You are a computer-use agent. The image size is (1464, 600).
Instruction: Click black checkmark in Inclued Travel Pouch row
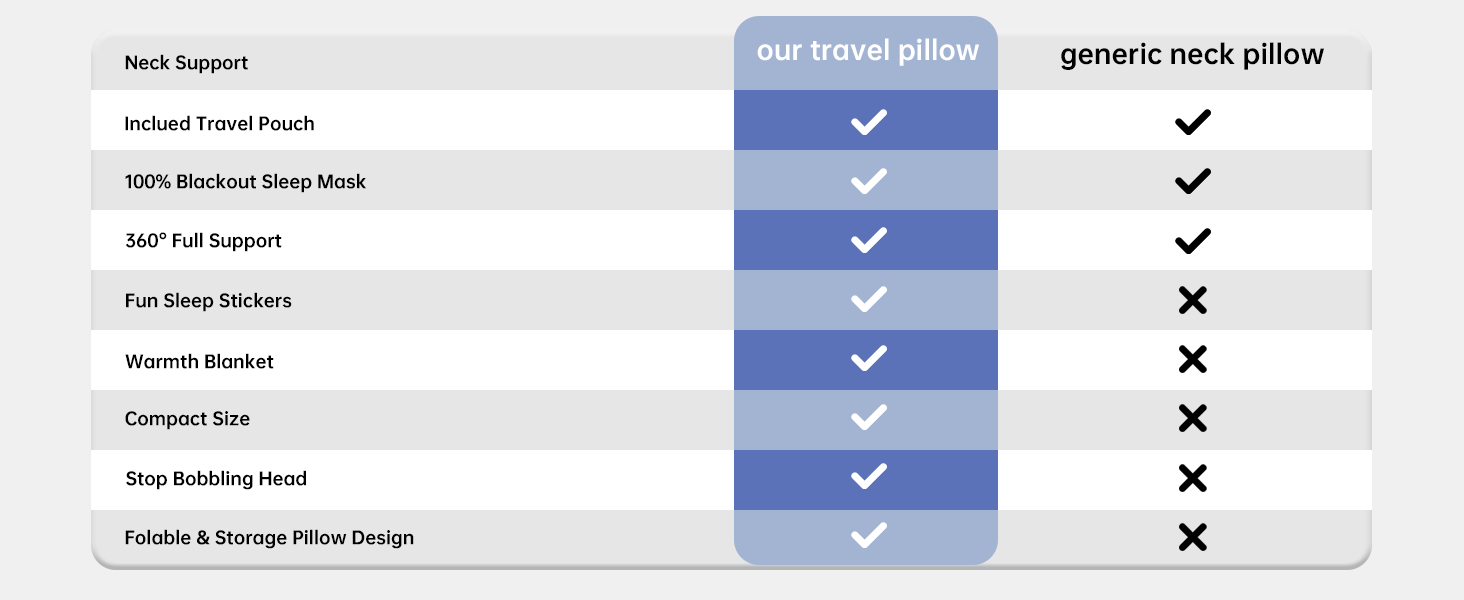pos(1192,123)
